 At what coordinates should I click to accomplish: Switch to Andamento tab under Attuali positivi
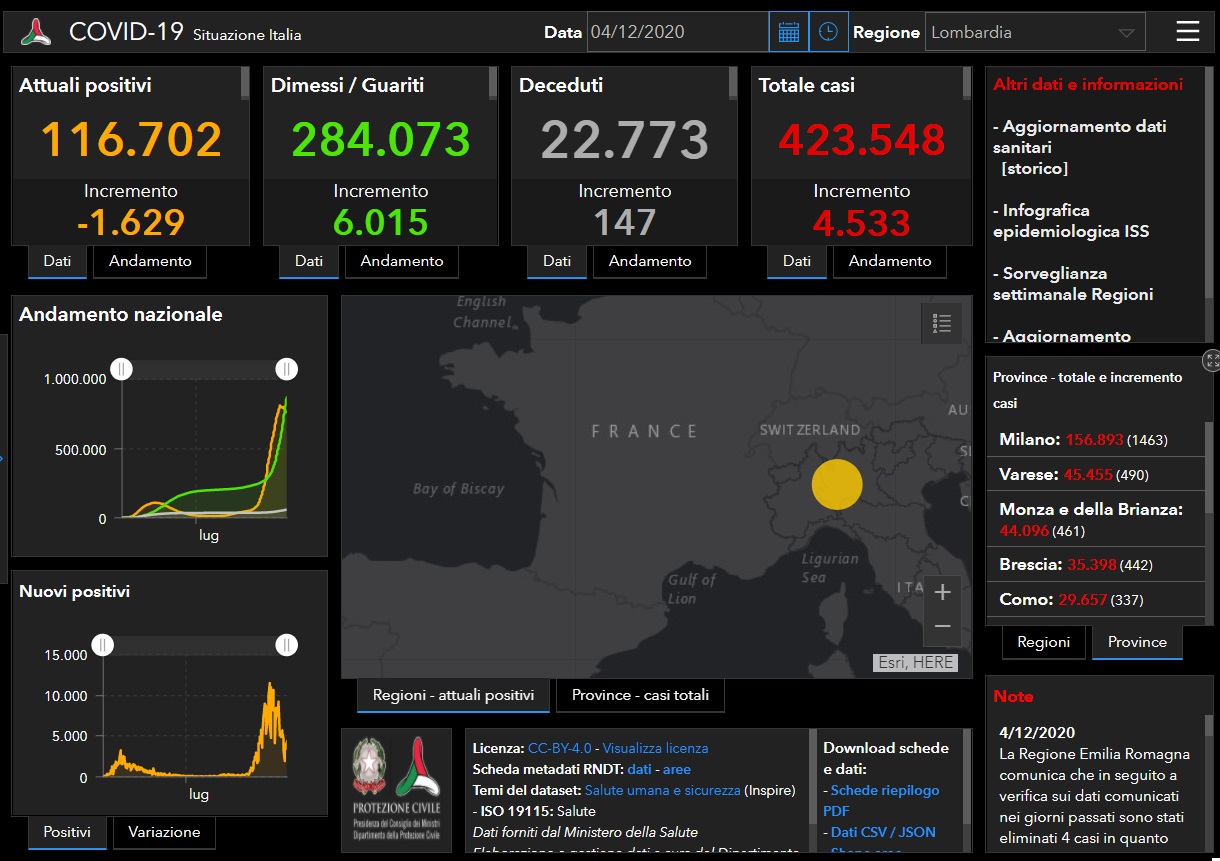[150, 261]
